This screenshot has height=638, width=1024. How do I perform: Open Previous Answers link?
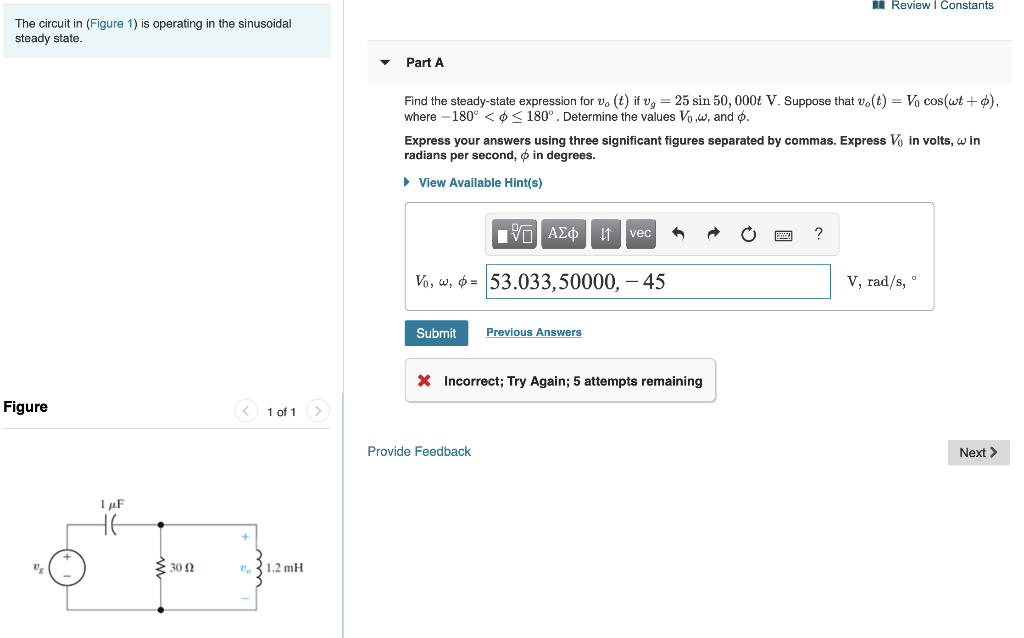tap(534, 332)
